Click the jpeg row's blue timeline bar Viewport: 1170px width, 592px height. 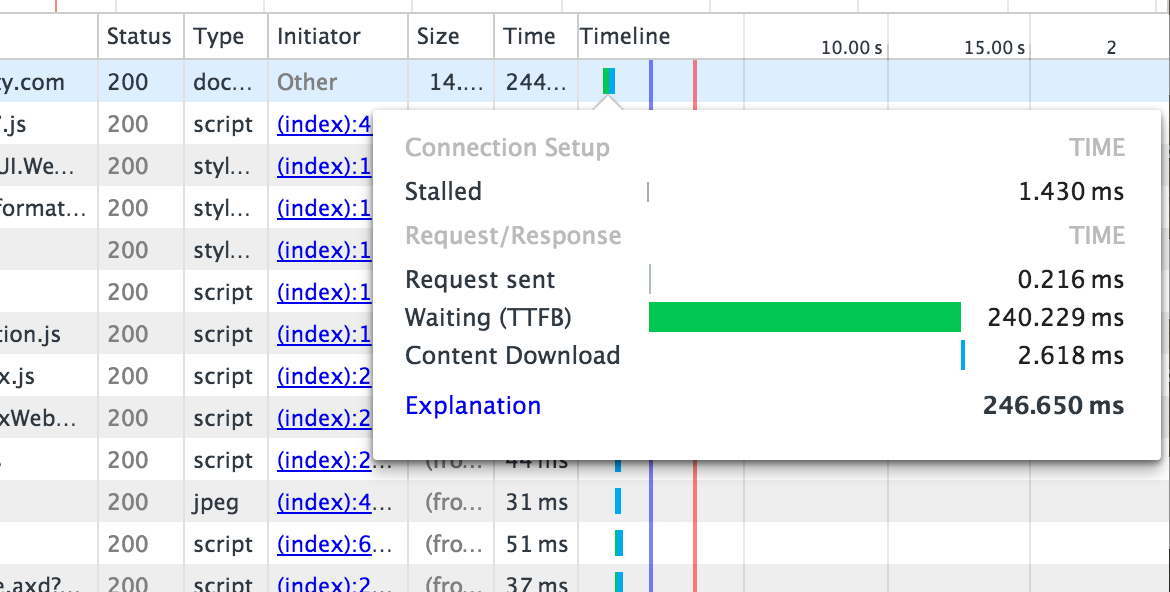[618, 502]
